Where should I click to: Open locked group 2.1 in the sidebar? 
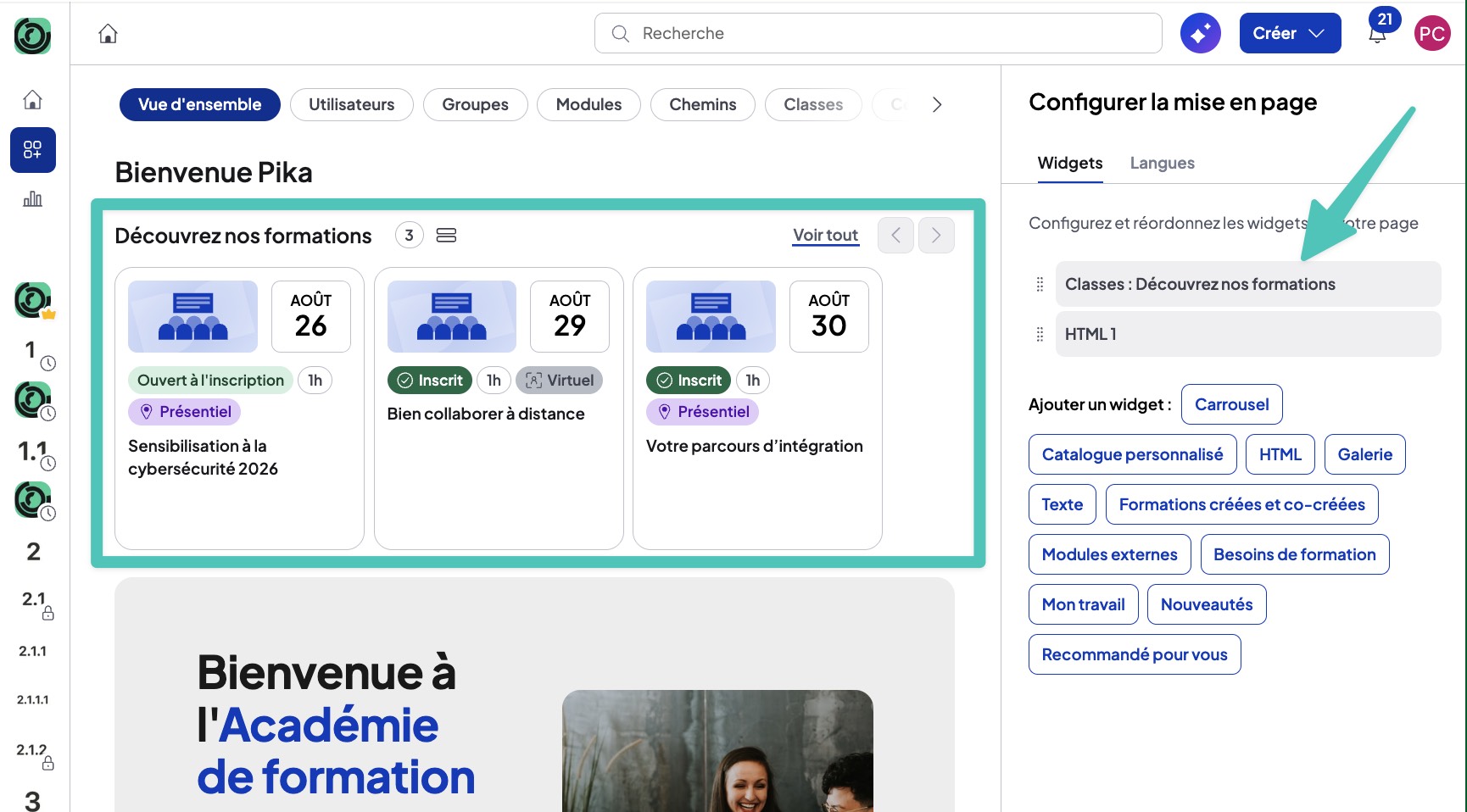point(36,602)
